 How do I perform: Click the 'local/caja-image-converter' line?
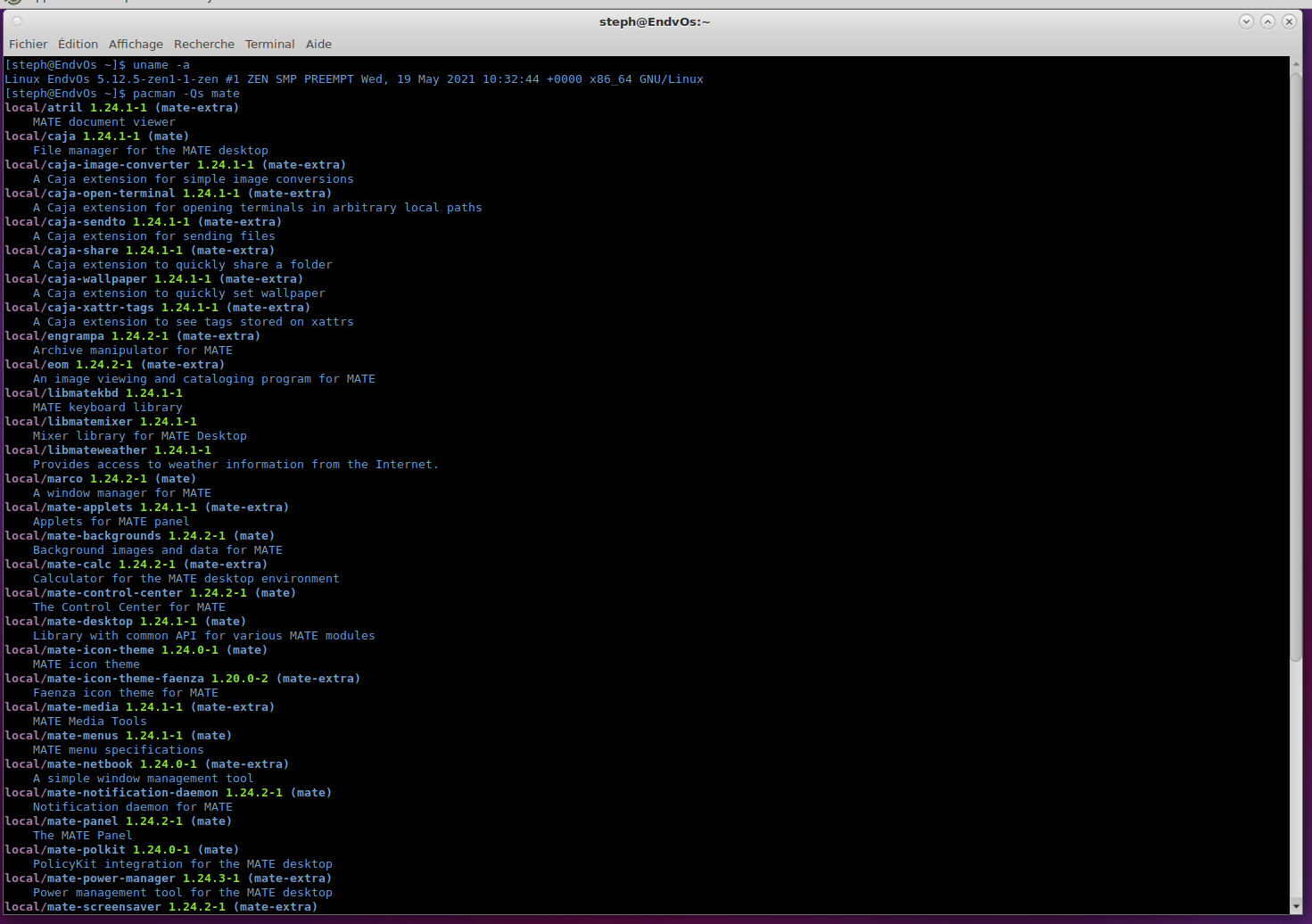point(175,165)
